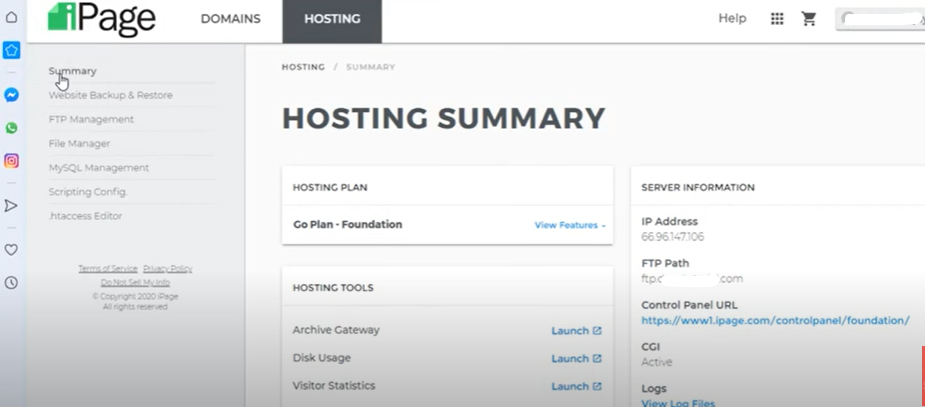Open Privacy Policy link
Viewport: 925px width, 407px height.
pyautogui.click(x=168, y=269)
